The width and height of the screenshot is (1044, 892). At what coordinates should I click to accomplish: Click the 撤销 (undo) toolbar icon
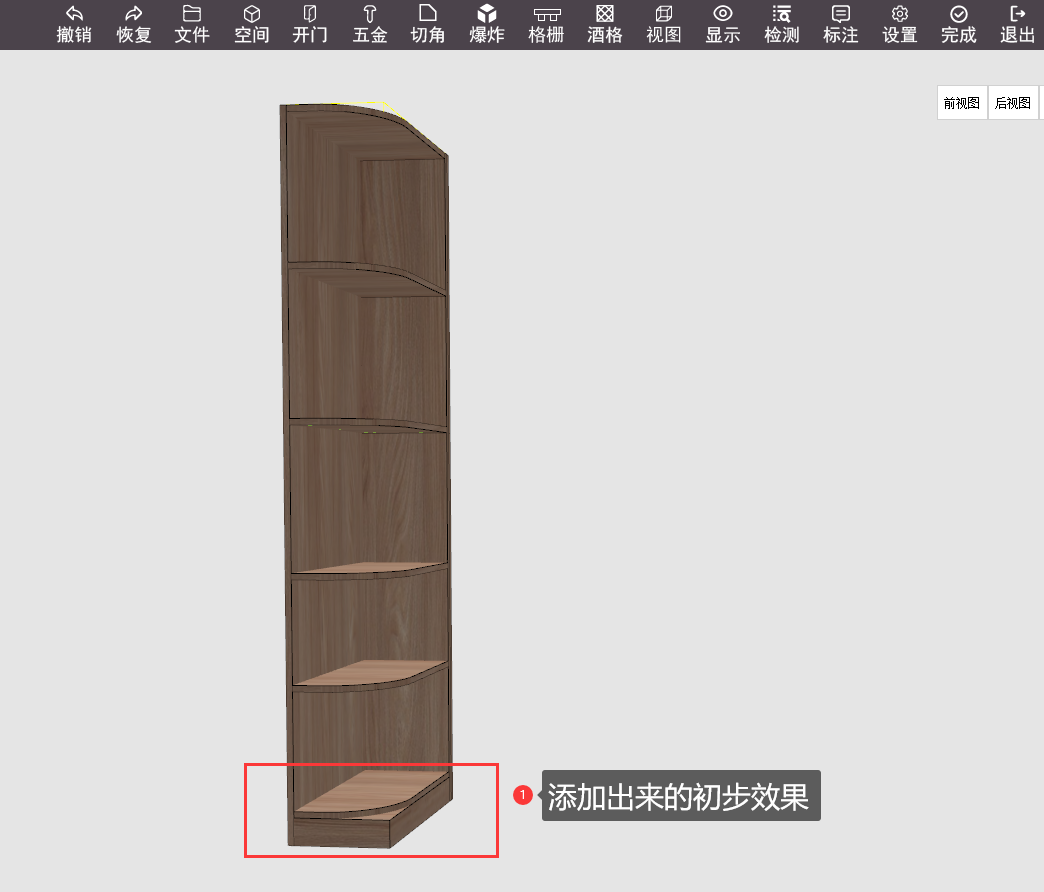point(74,25)
